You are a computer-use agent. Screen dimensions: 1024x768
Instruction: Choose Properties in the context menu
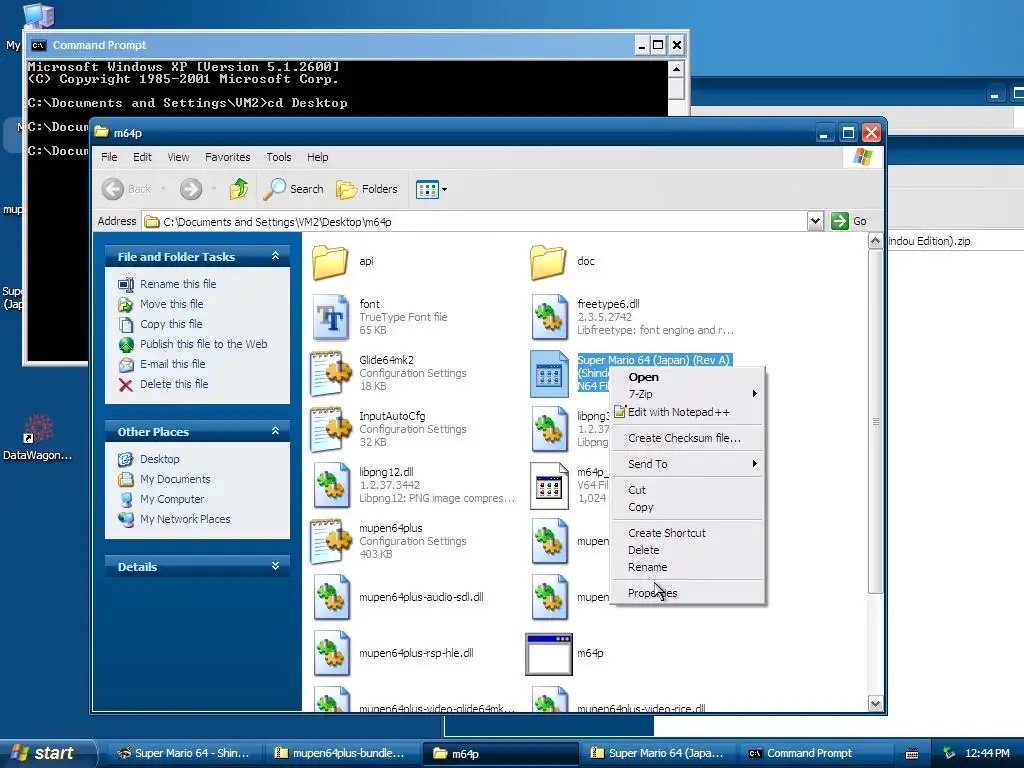(688, 593)
